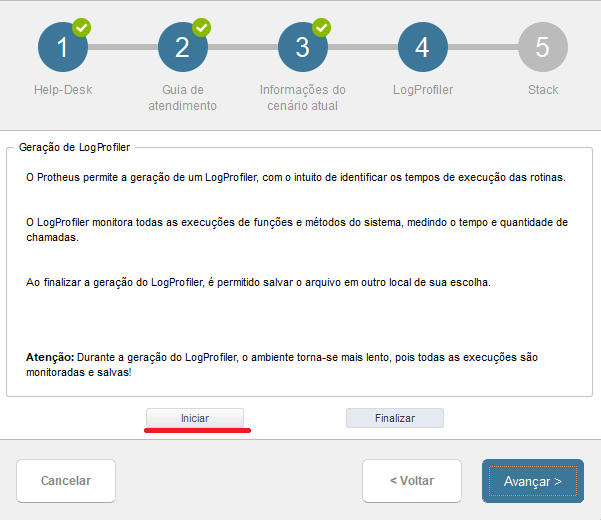Proceed with the Avançar button

tap(533, 481)
